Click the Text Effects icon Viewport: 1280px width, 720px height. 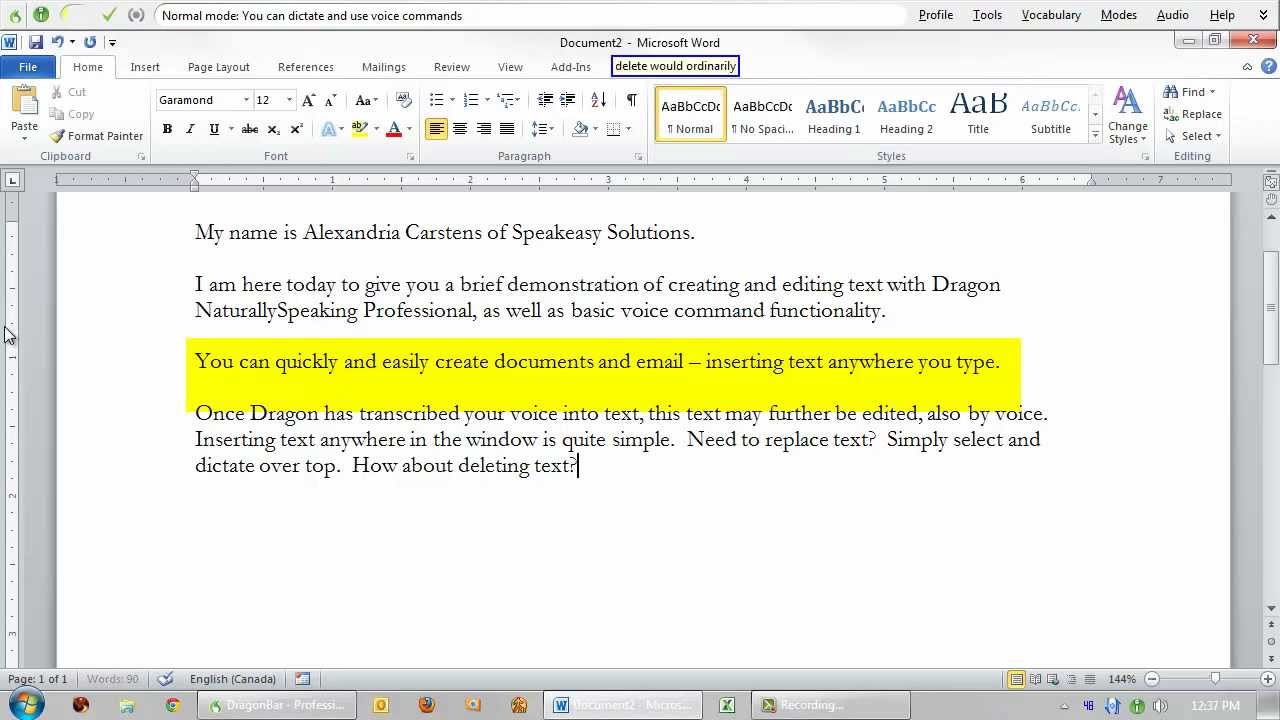pyautogui.click(x=328, y=129)
